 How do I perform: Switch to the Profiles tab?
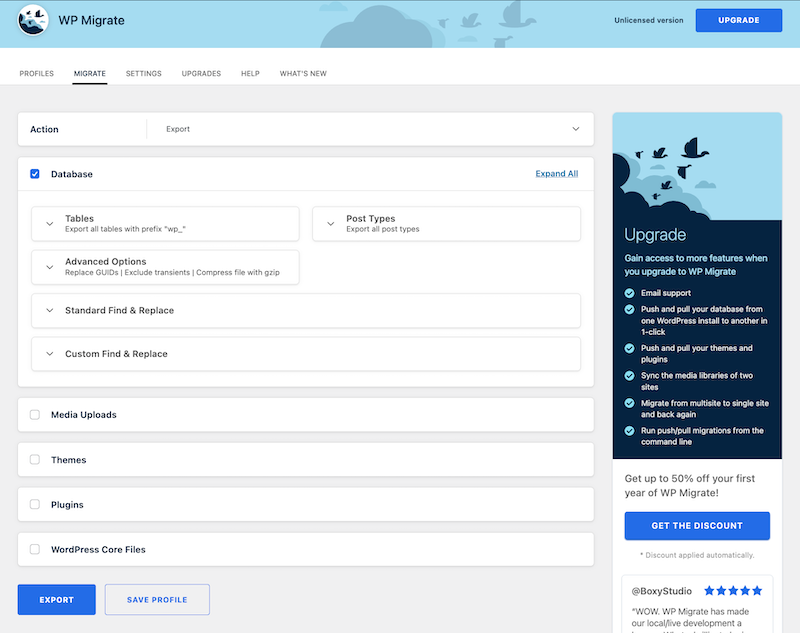pyautogui.click(x=36, y=73)
